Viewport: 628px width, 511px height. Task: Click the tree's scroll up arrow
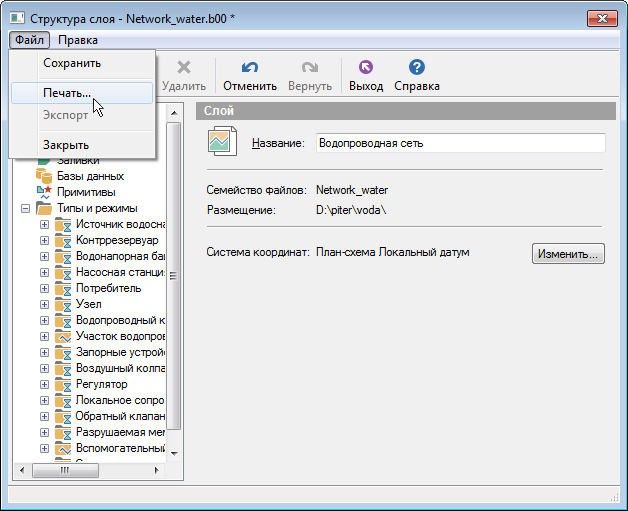[x=174, y=113]
